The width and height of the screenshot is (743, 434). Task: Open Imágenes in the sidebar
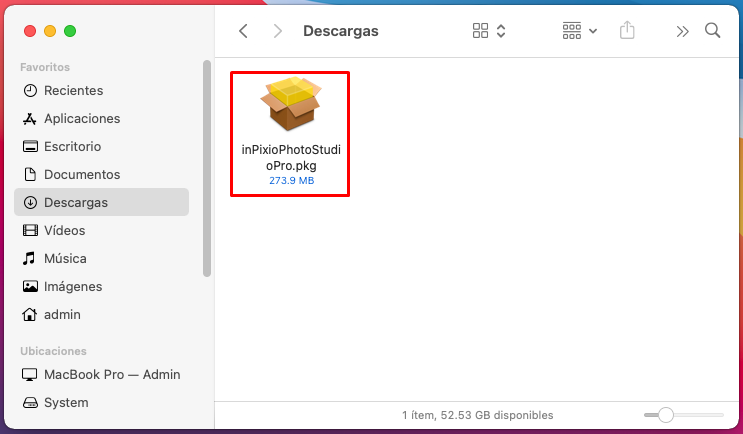point(101,286)
